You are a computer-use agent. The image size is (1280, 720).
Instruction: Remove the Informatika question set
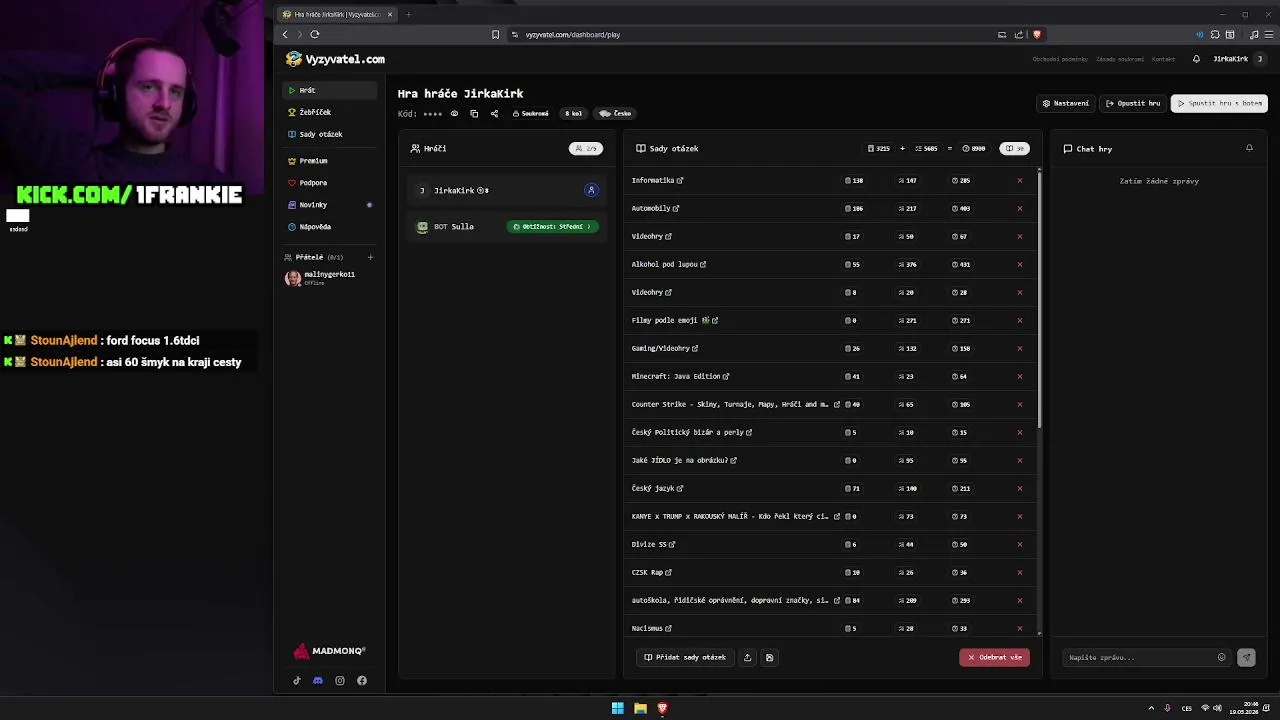point(1020,181)
